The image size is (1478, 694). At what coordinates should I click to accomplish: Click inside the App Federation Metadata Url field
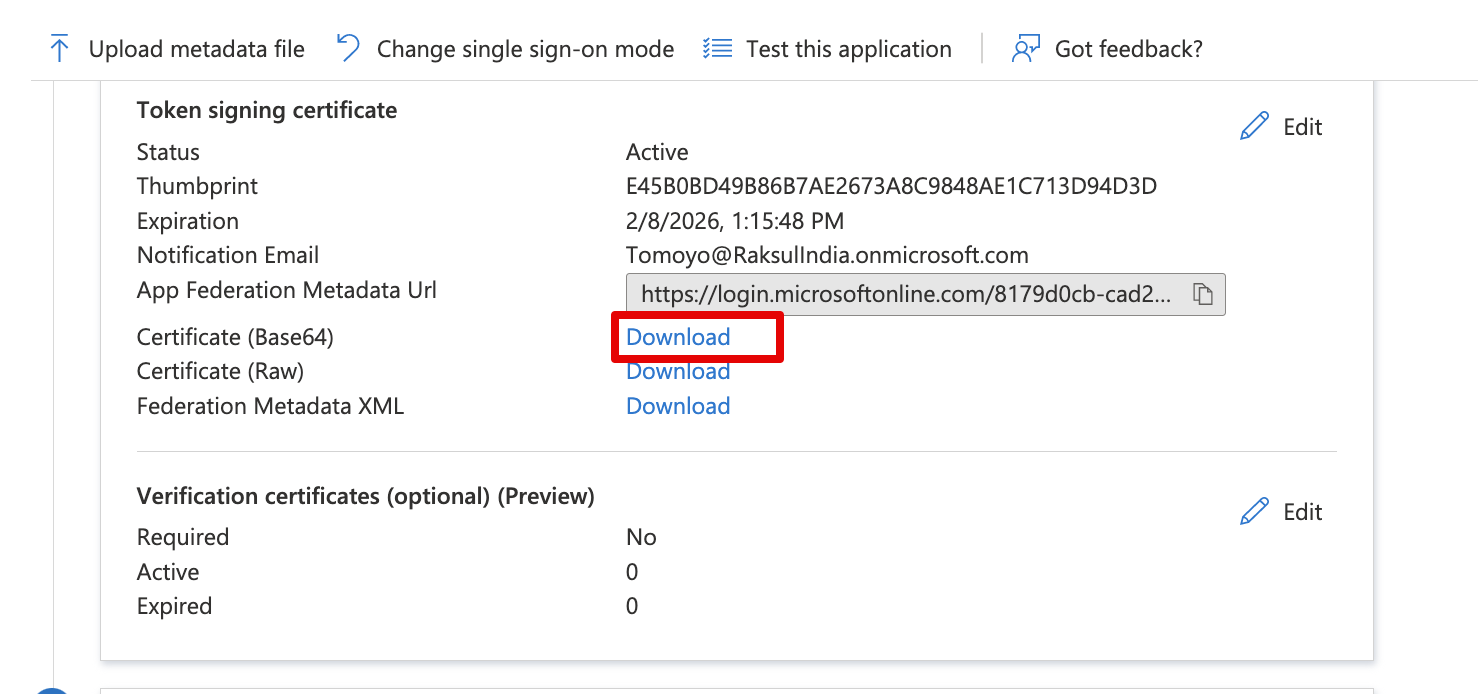[x=904, y=294]
